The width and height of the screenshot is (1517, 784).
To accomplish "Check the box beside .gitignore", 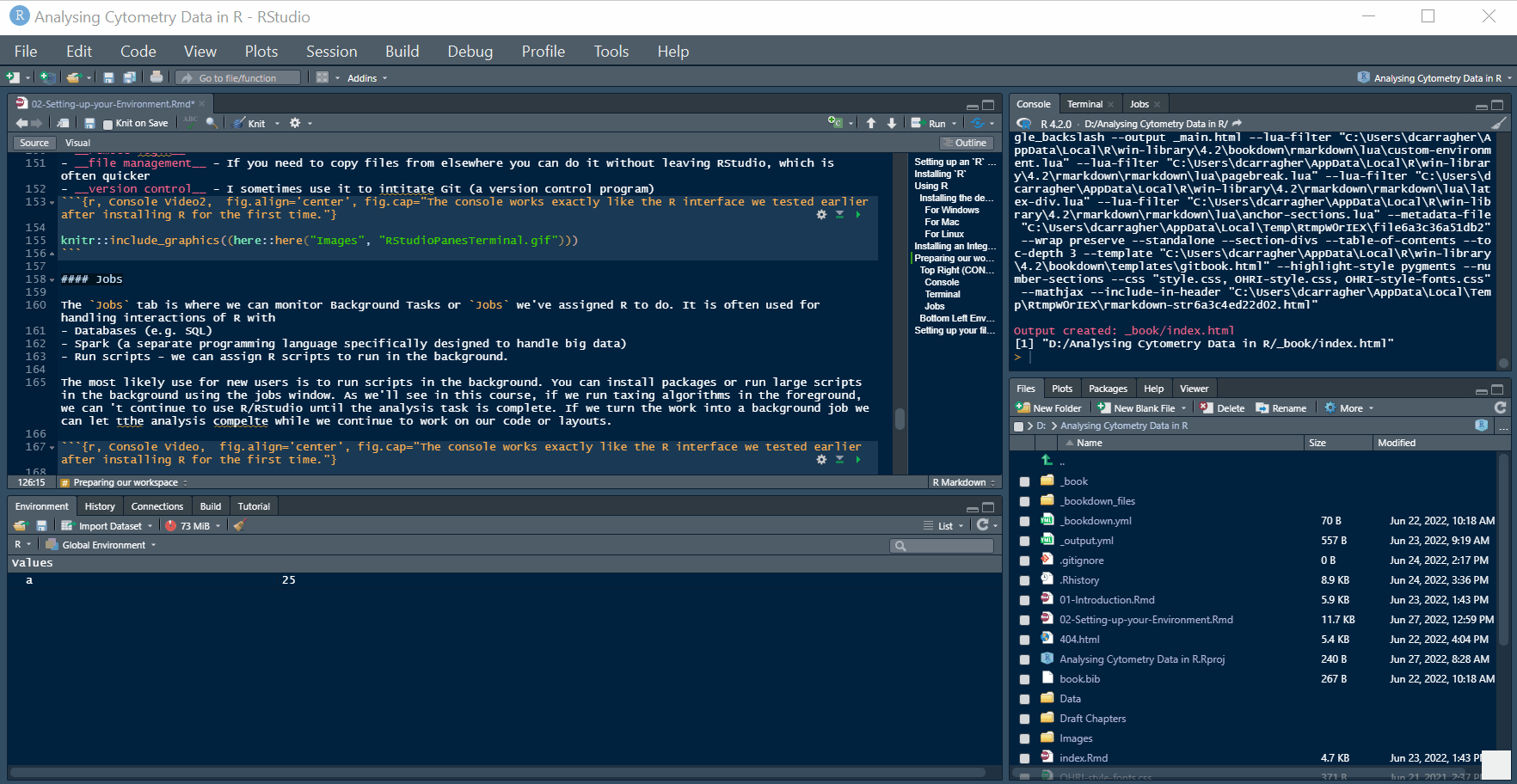I will [x=1024, y=560].
